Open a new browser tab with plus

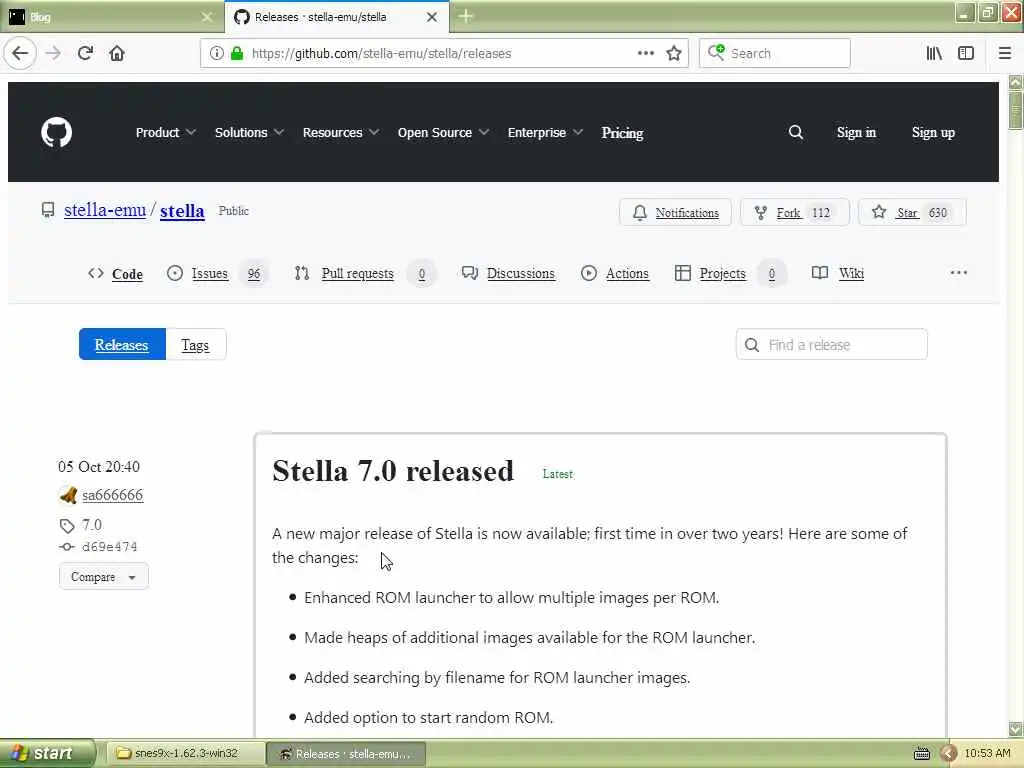pos(466,16)
